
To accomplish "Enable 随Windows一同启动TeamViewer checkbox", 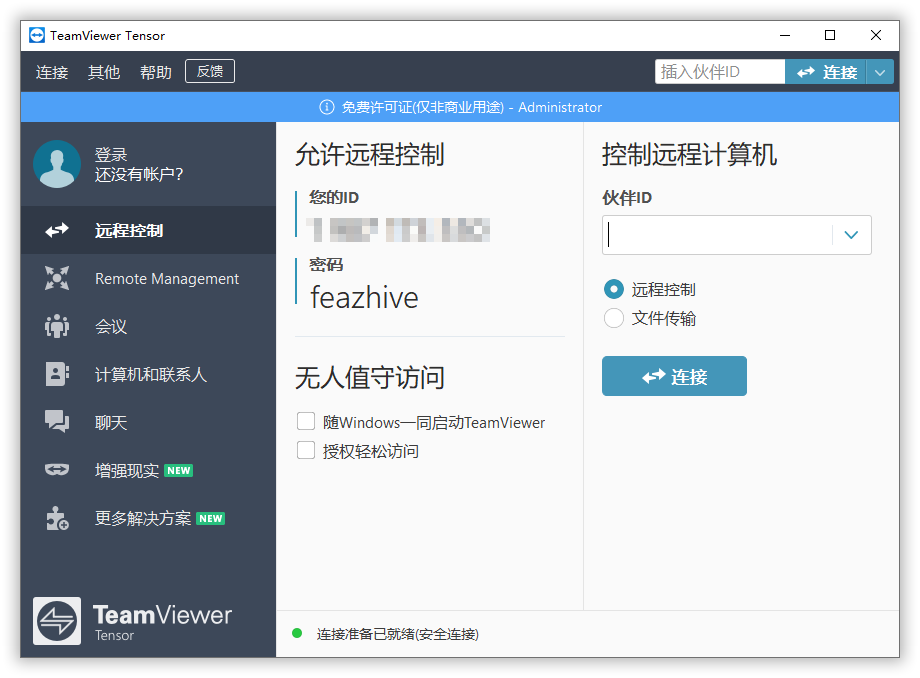I will [306, 422].
